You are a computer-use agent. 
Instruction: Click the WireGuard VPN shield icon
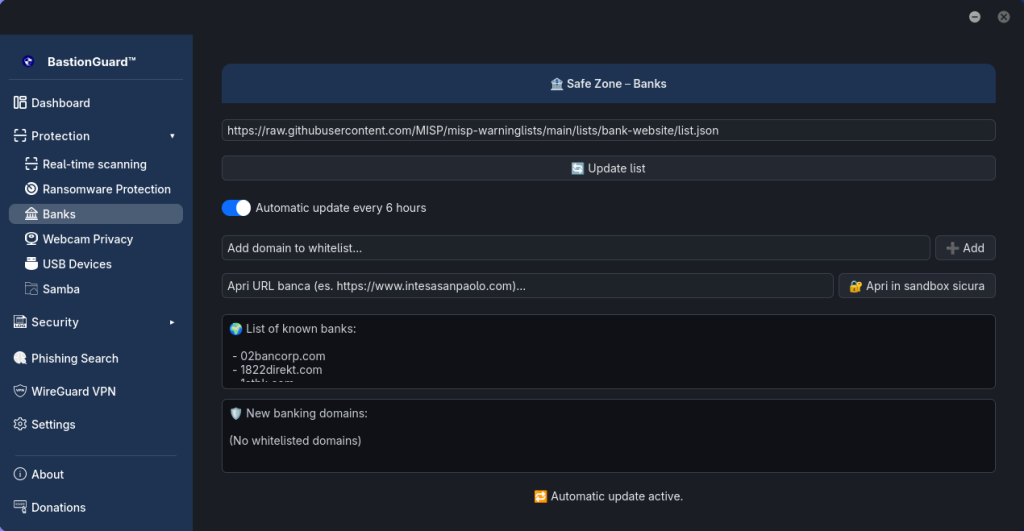coord(20,391)
